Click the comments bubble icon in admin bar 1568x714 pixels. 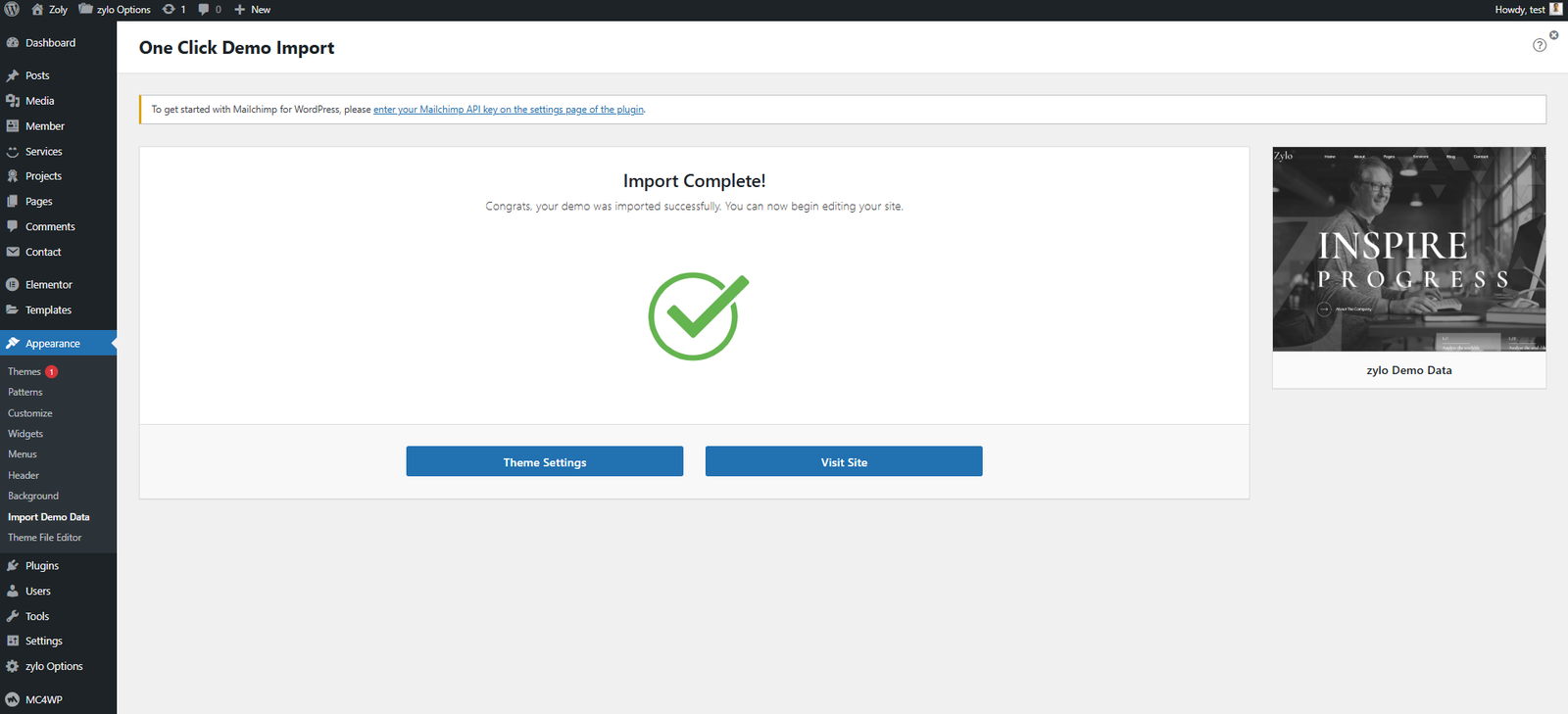coord(204,10)
